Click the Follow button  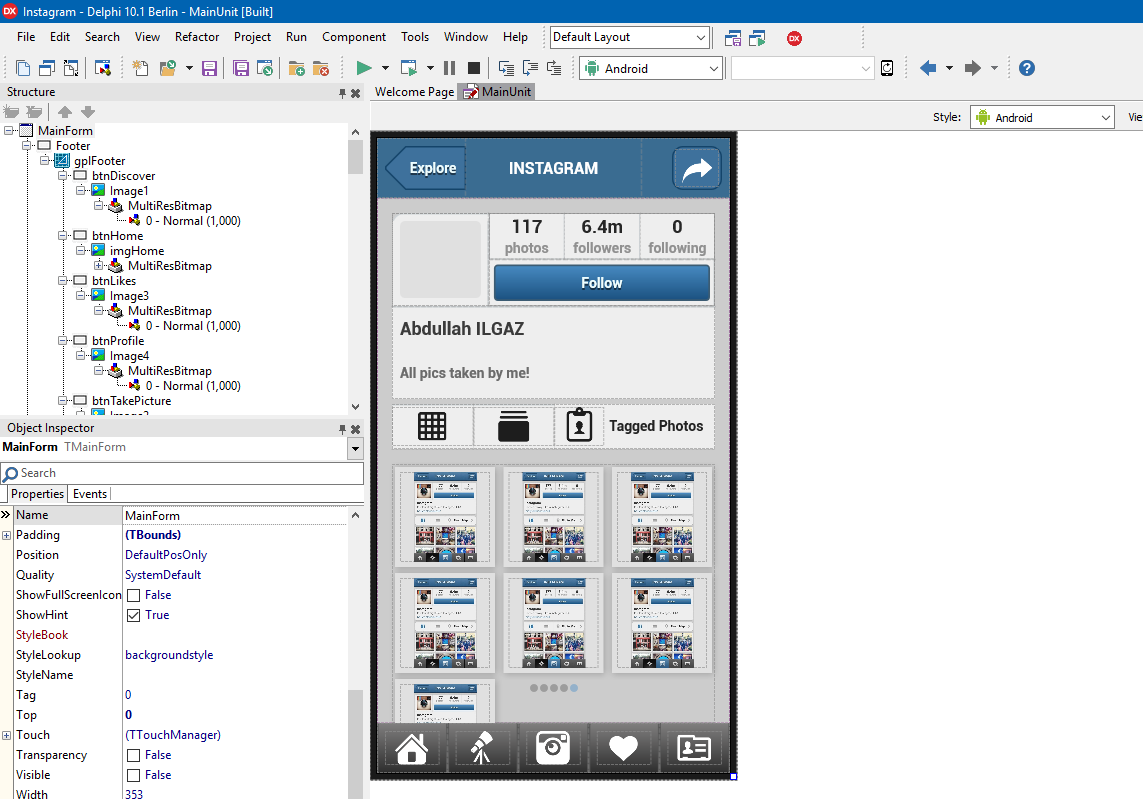(x=601, y=283)
